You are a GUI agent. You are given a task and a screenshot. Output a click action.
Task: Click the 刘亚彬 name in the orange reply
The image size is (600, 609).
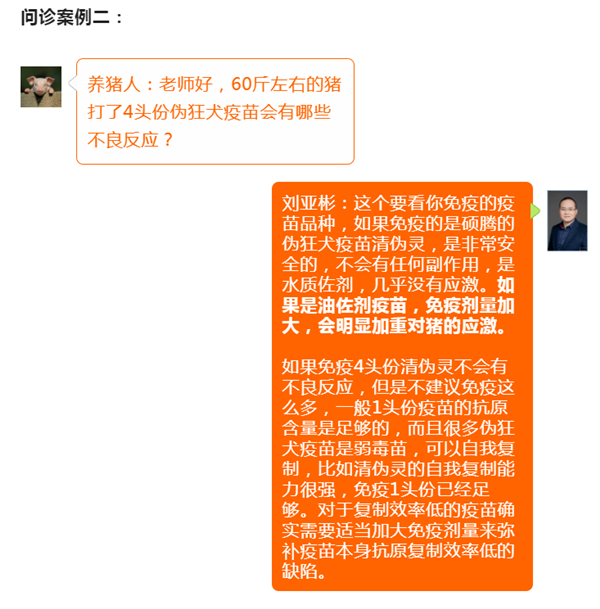pos(309,203)
